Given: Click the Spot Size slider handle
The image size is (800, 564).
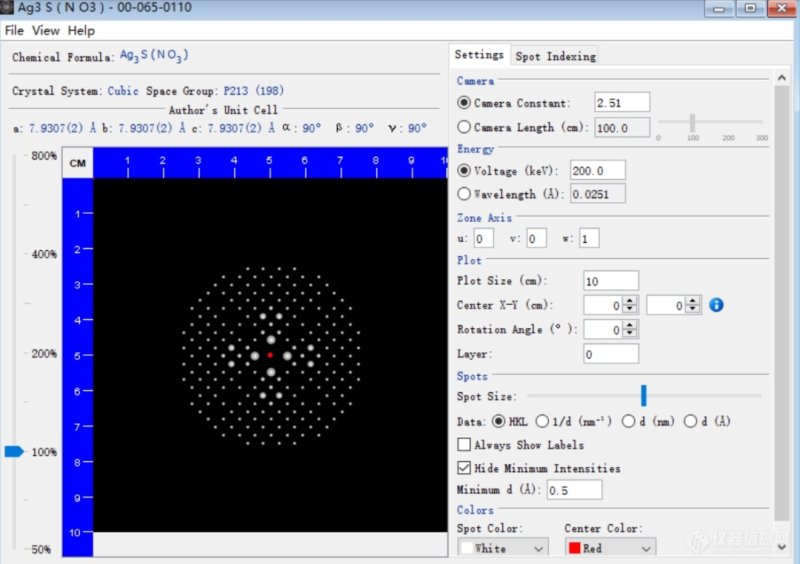Looking at the screenshot, I should [x=644, y=396].
